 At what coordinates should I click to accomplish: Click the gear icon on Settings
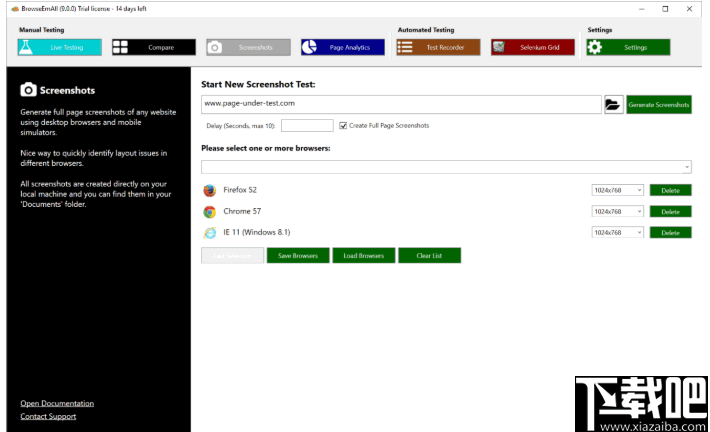pyautogui.click(x=595, y=47)
